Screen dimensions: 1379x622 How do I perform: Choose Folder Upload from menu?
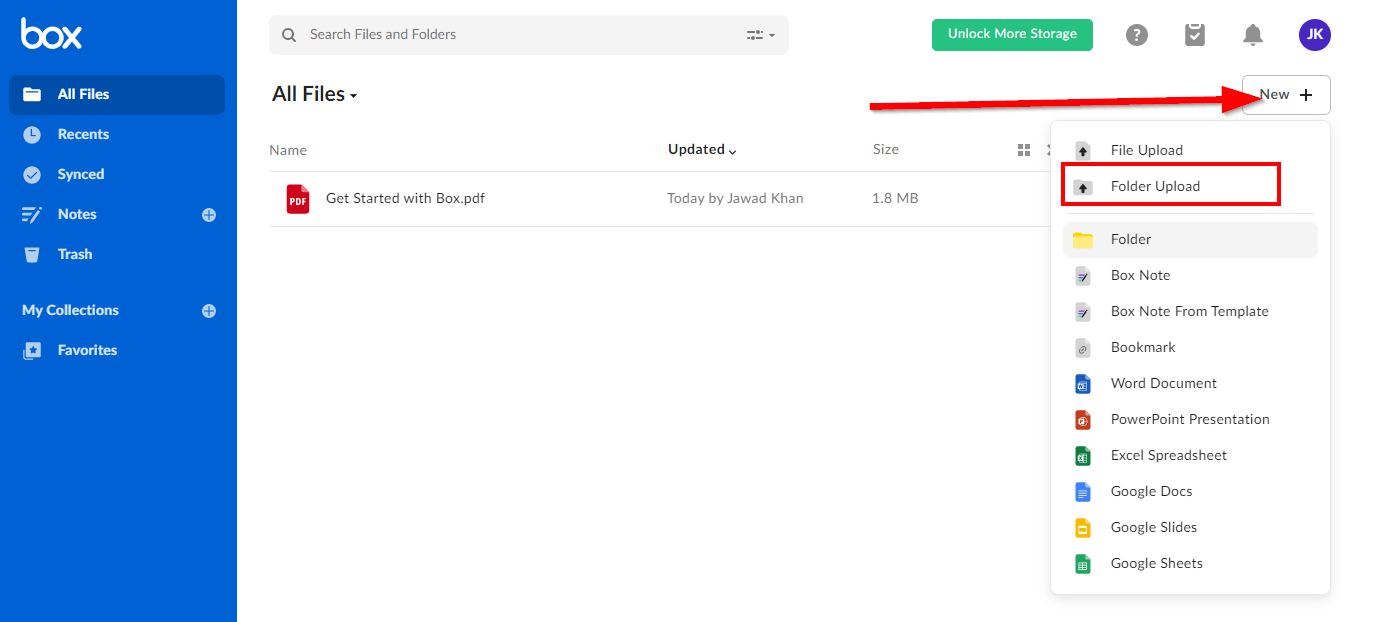1190,187
